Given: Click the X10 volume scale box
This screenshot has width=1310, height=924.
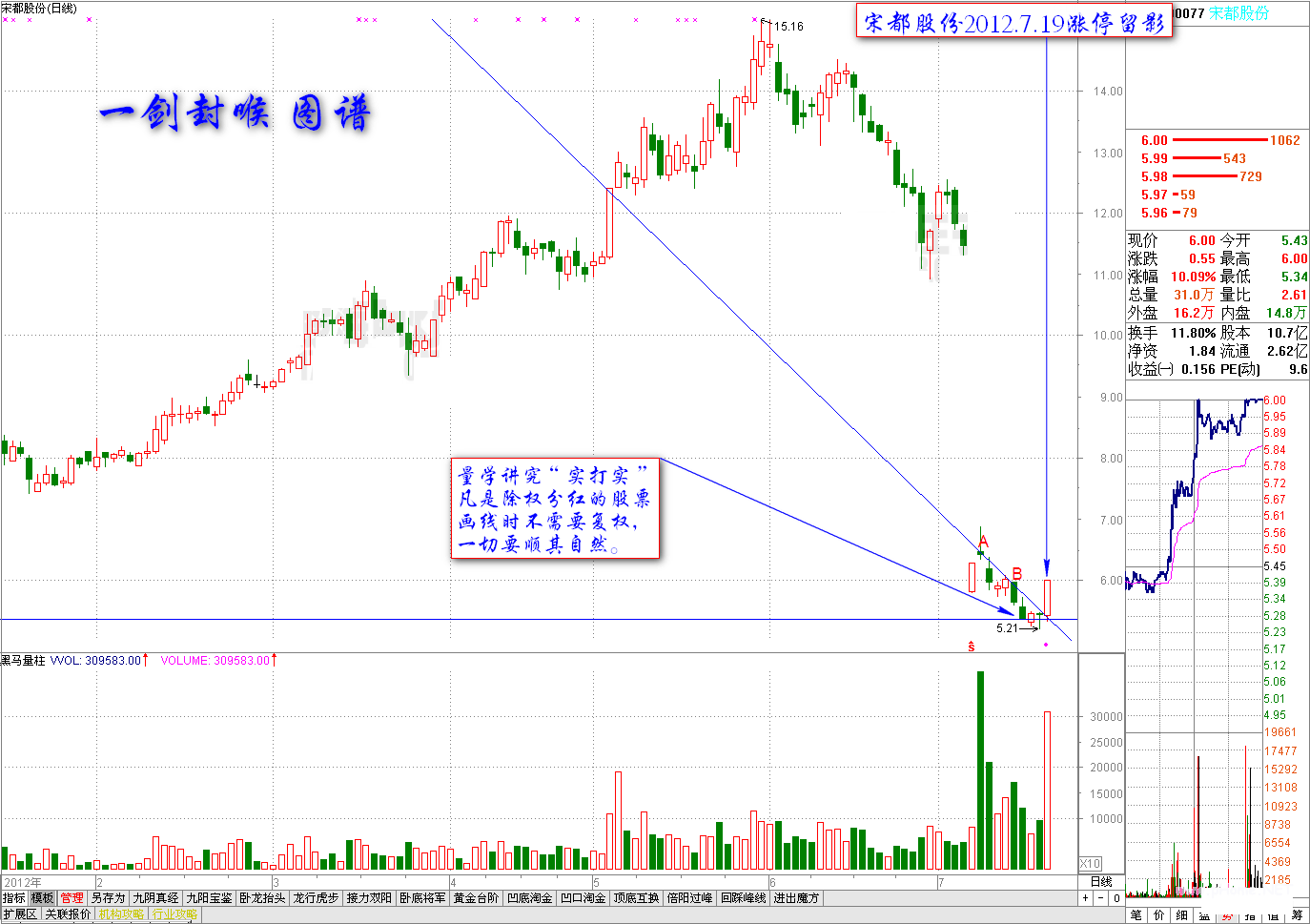Looking at the screenshot, I should 1091,864.
